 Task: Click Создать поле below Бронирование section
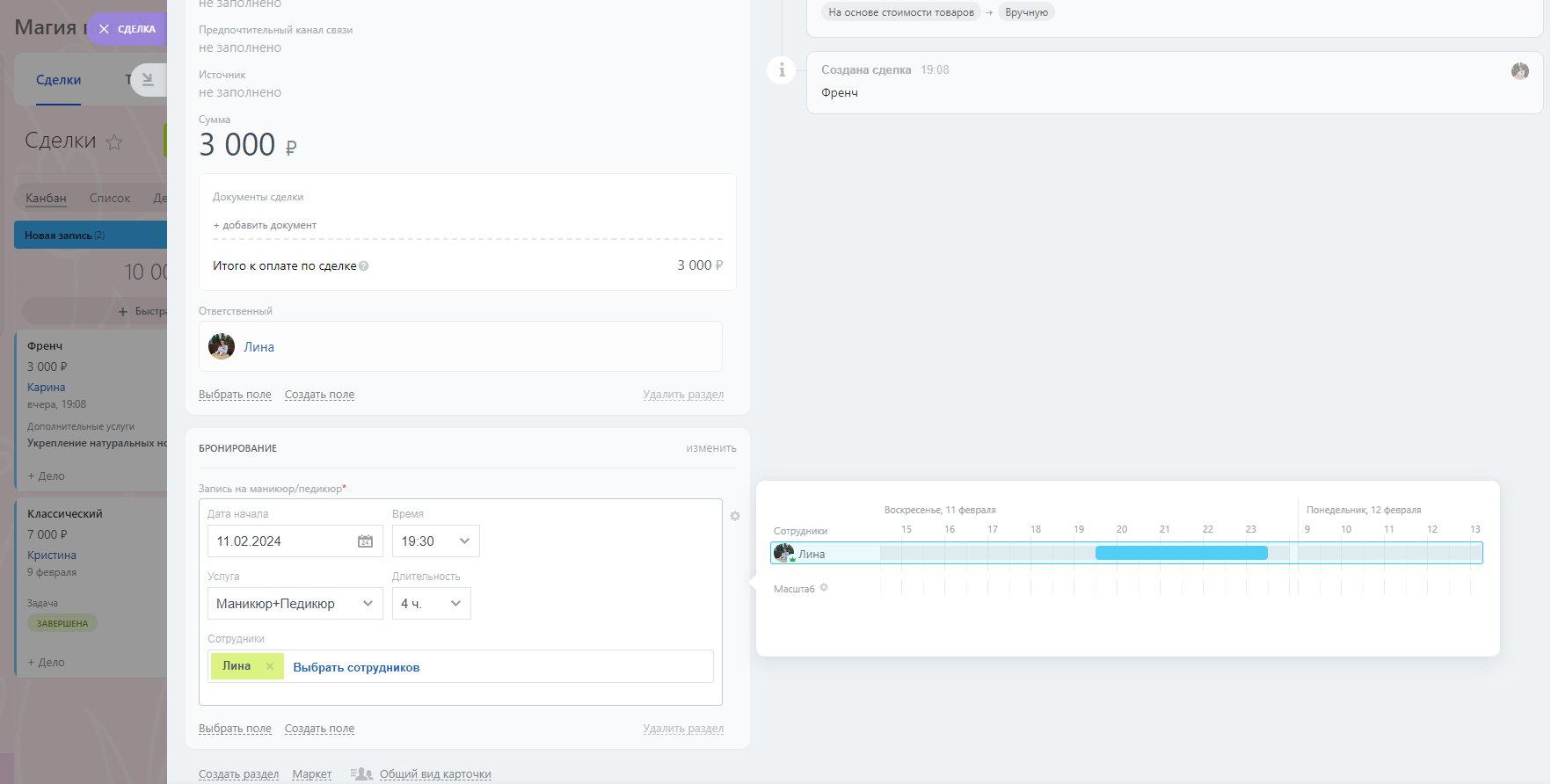coord(319,729)
